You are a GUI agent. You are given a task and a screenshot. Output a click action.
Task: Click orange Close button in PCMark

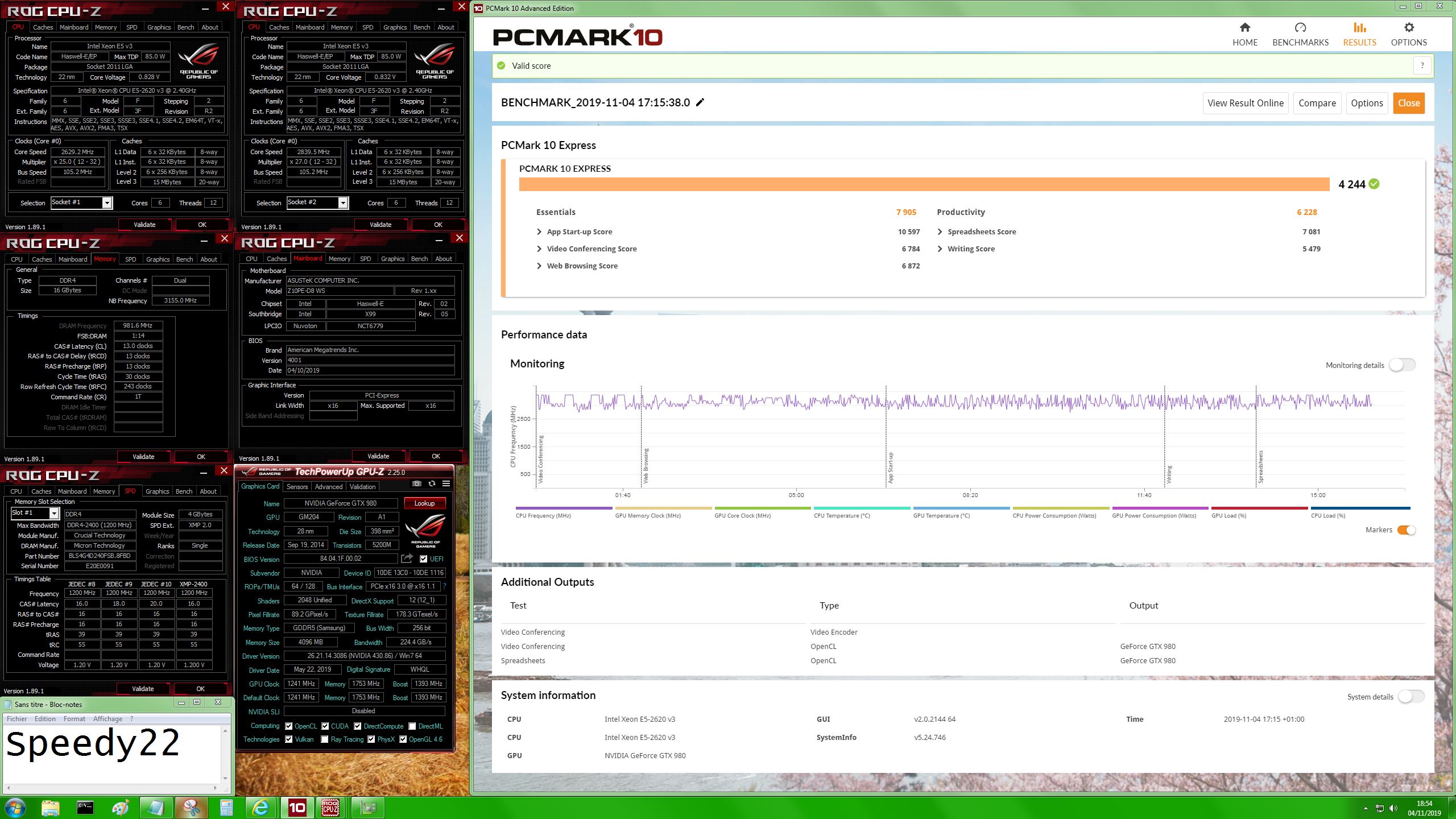[x=1409, y=103]
